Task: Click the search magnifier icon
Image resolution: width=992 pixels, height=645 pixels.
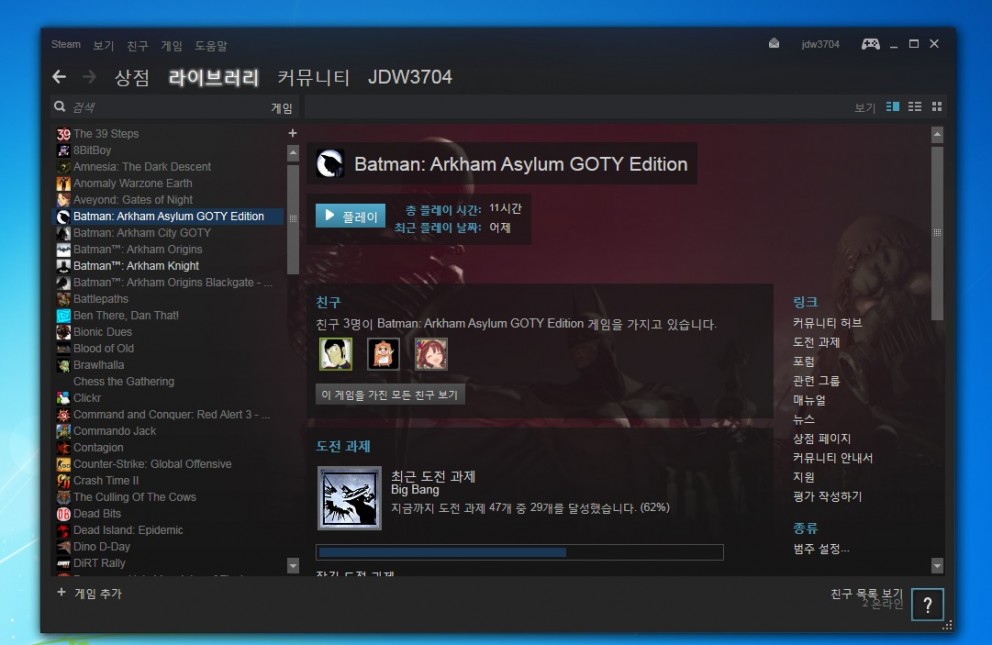Action: pos(59,107)
